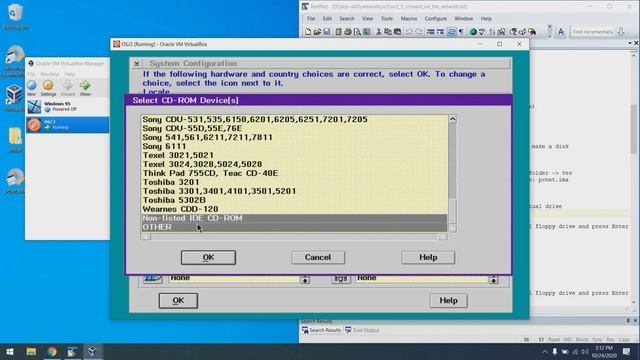Click the Print Preview icon in TextPad toolbar
The width and height of the screenshot is (640, 360).
357,32
